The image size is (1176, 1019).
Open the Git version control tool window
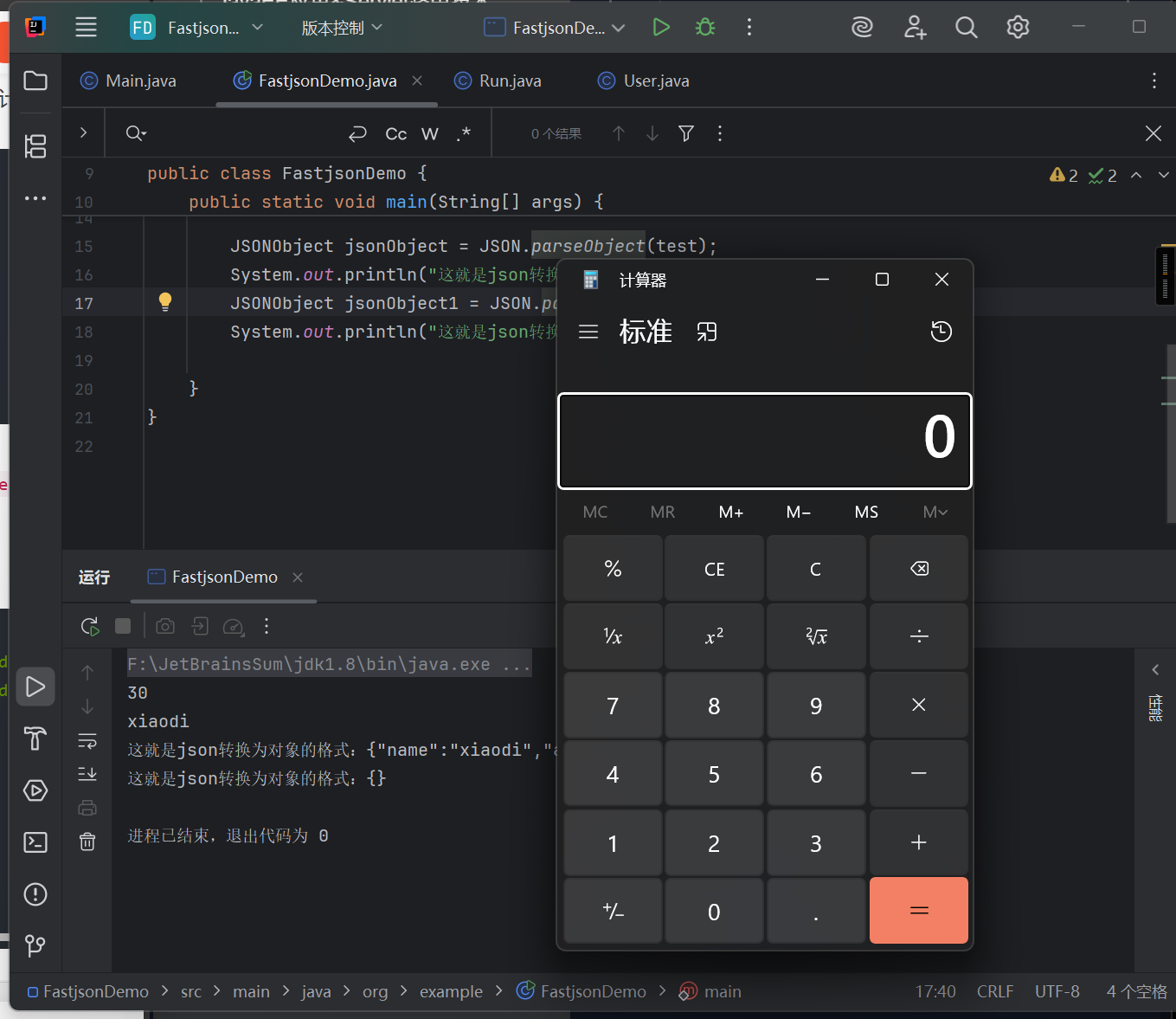tap(35, 945)
